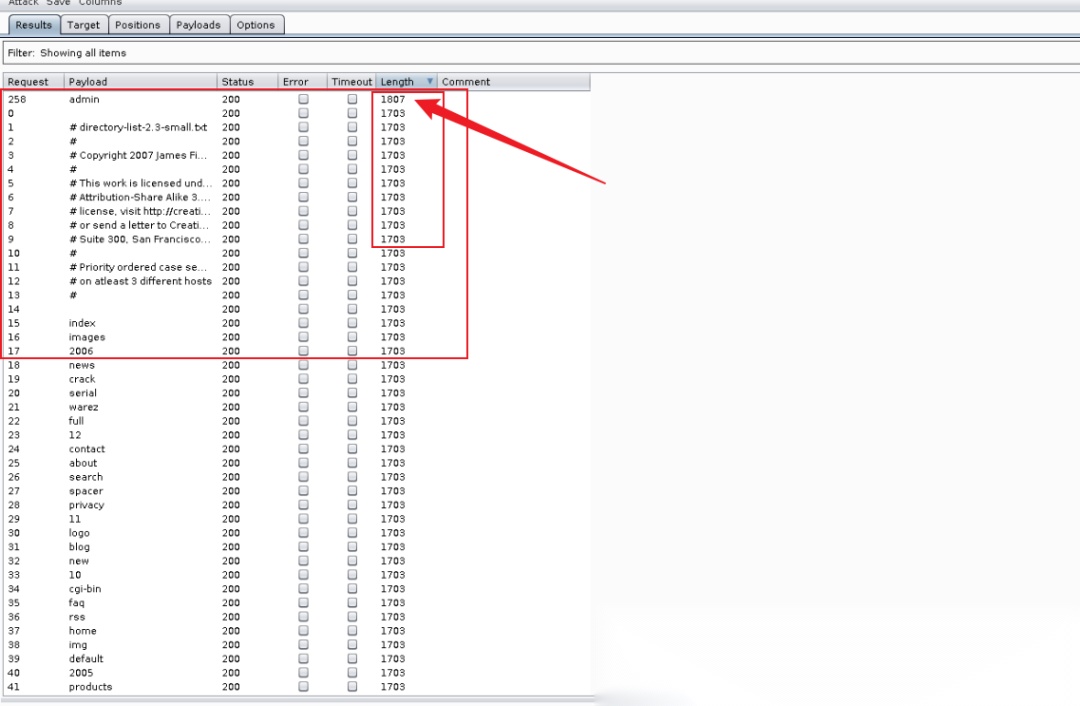
Task: Toggle Timeout checkbox for privacy row
Action: [352, 505]
